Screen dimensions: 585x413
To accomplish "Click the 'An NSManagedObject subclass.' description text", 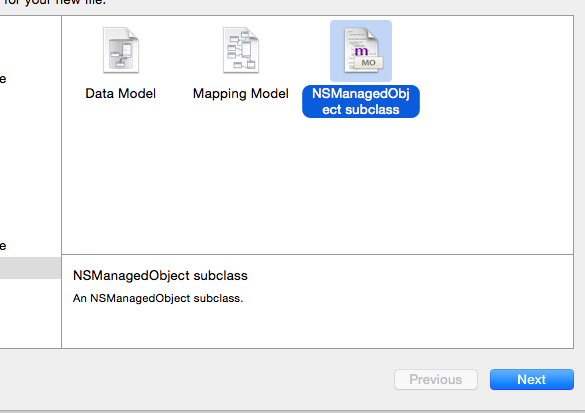I will tap(158, 298).
